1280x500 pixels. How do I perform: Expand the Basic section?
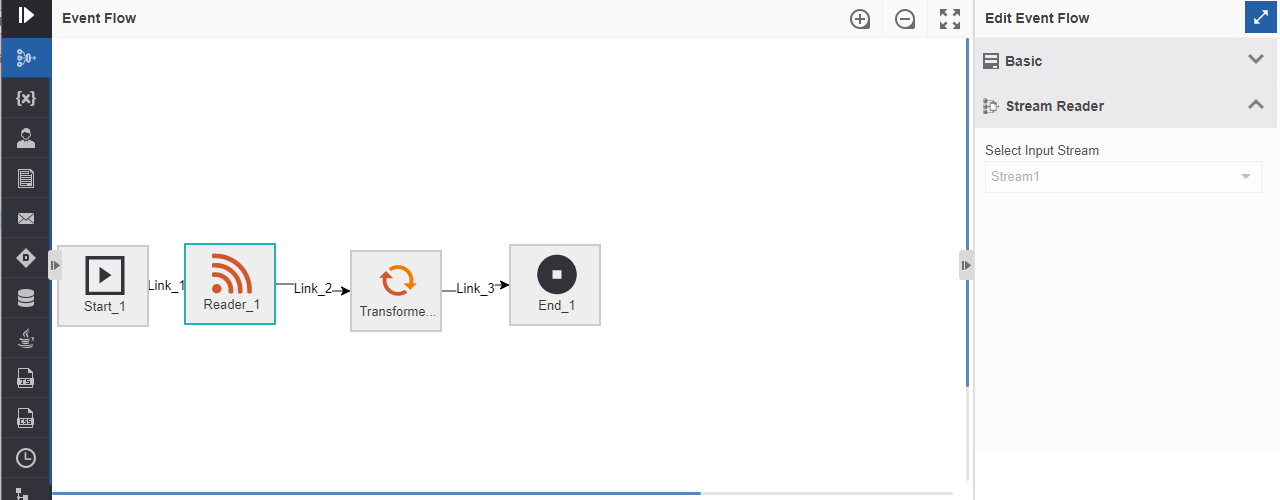pos(1126,61)
